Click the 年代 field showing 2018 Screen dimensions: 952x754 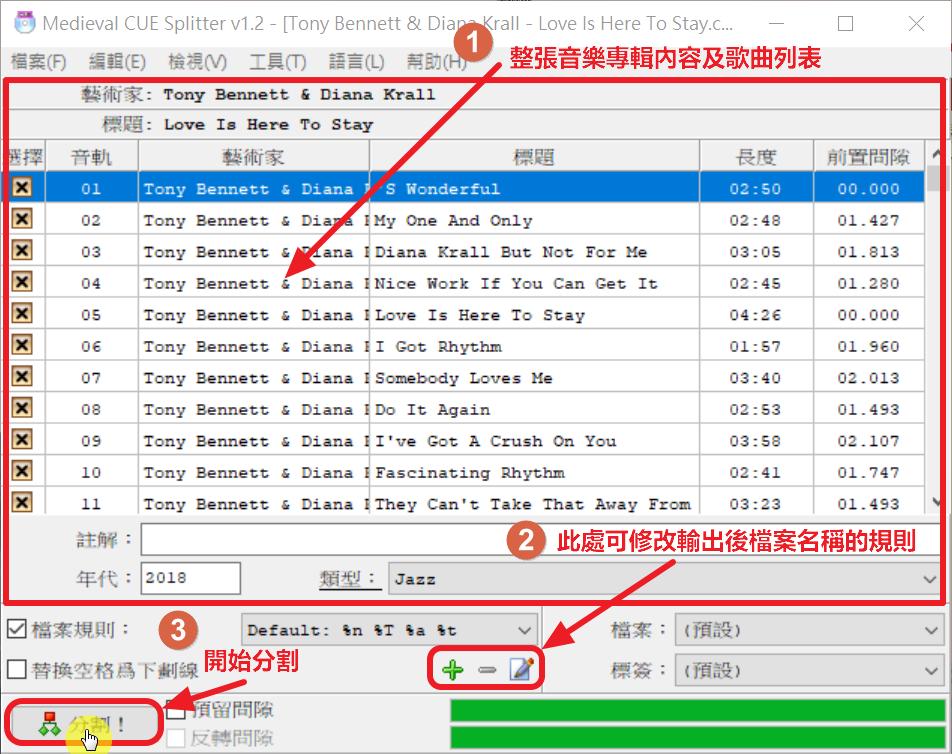pyautogui.click(x=191, y=578)
